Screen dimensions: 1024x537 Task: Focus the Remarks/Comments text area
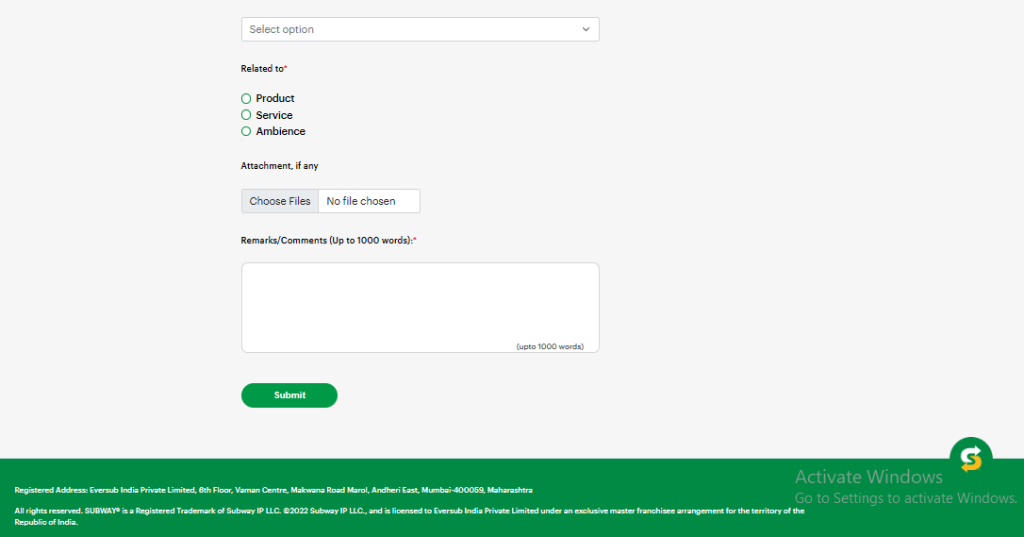[420, 300]
